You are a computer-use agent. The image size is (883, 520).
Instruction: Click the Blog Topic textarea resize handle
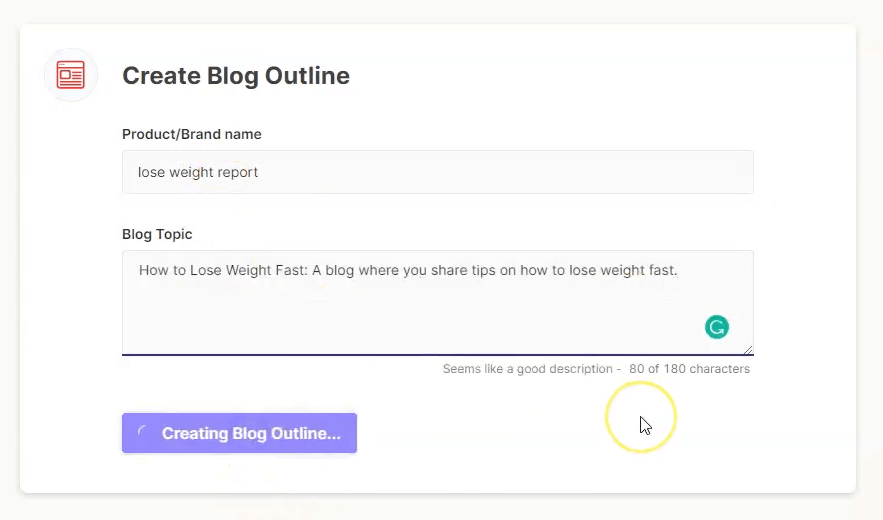[x=748, y=350]
